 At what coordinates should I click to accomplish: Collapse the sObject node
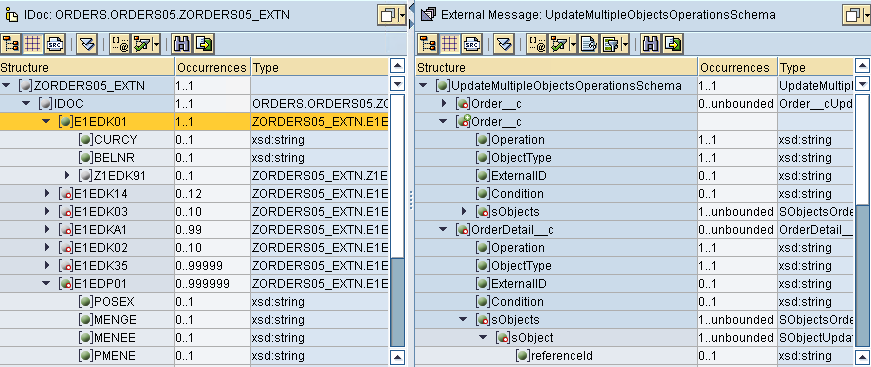(x=483, y=338)
